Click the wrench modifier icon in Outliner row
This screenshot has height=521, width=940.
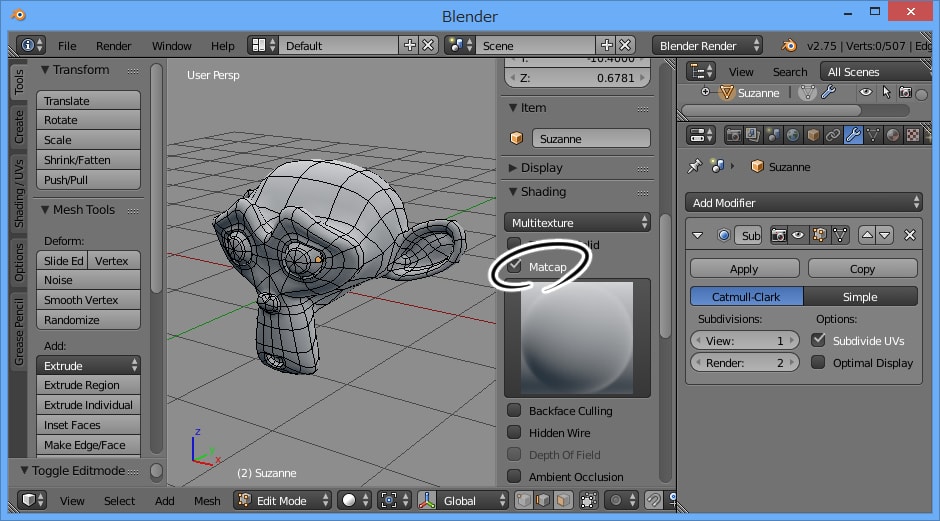tap(828, 92)
